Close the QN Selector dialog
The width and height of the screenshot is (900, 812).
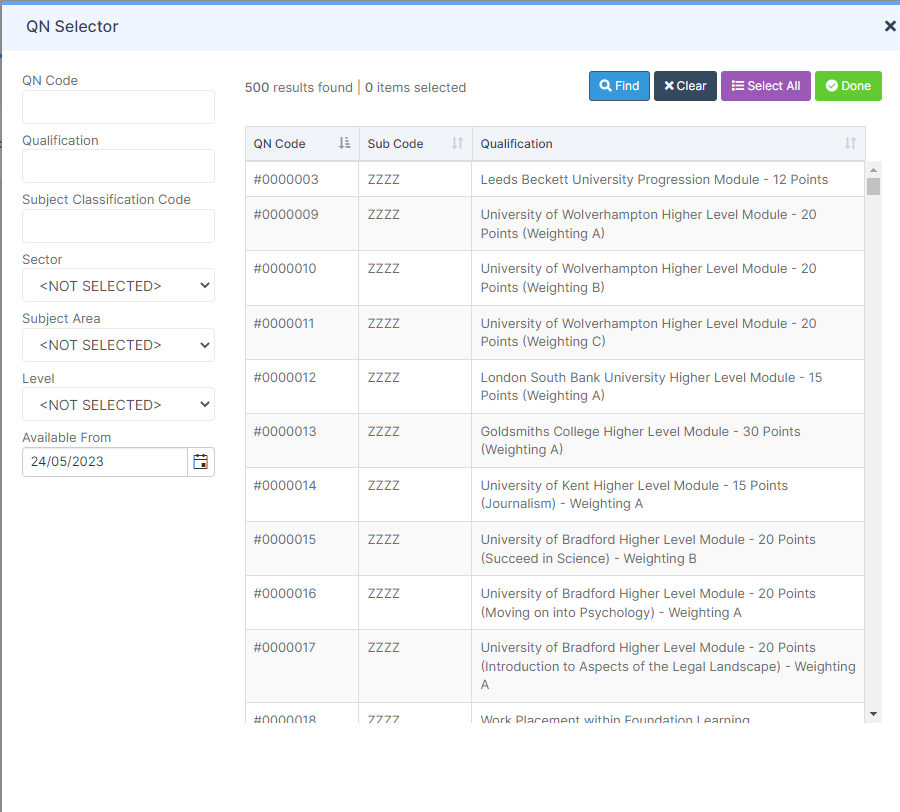pyautogui.click(x=890, y=26)
